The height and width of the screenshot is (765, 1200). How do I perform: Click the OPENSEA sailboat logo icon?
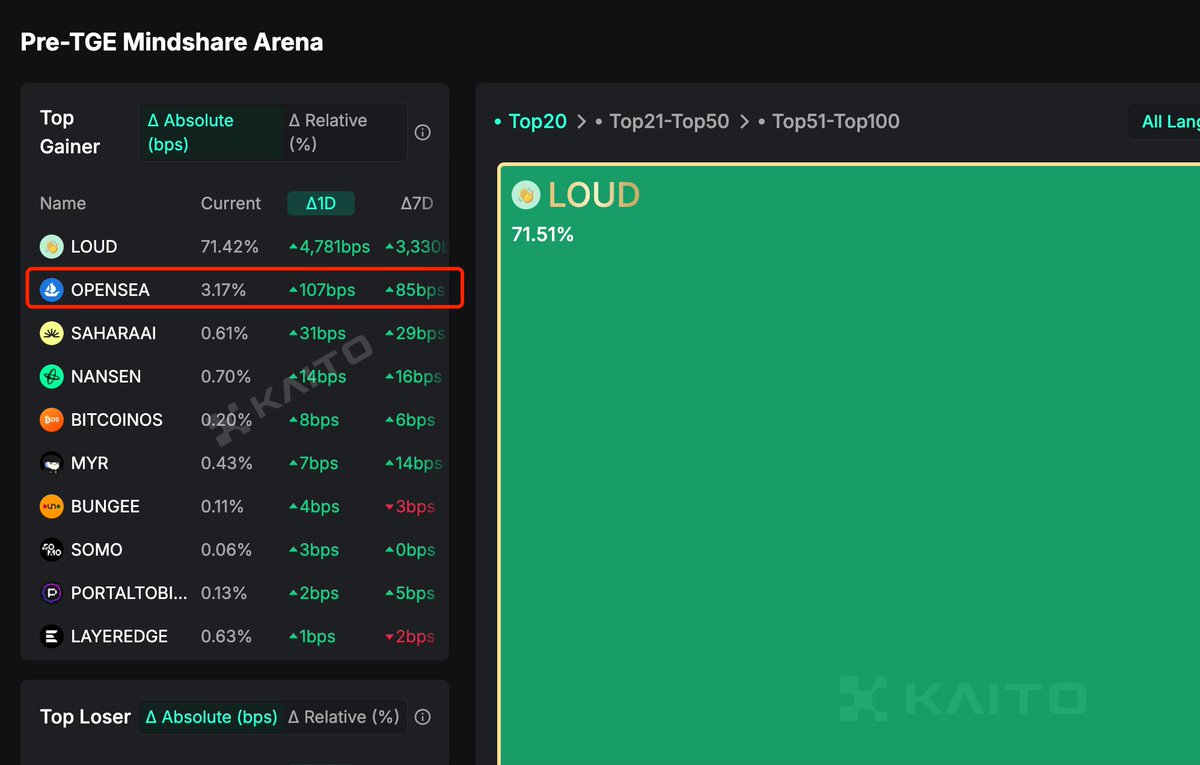point(52,290)
